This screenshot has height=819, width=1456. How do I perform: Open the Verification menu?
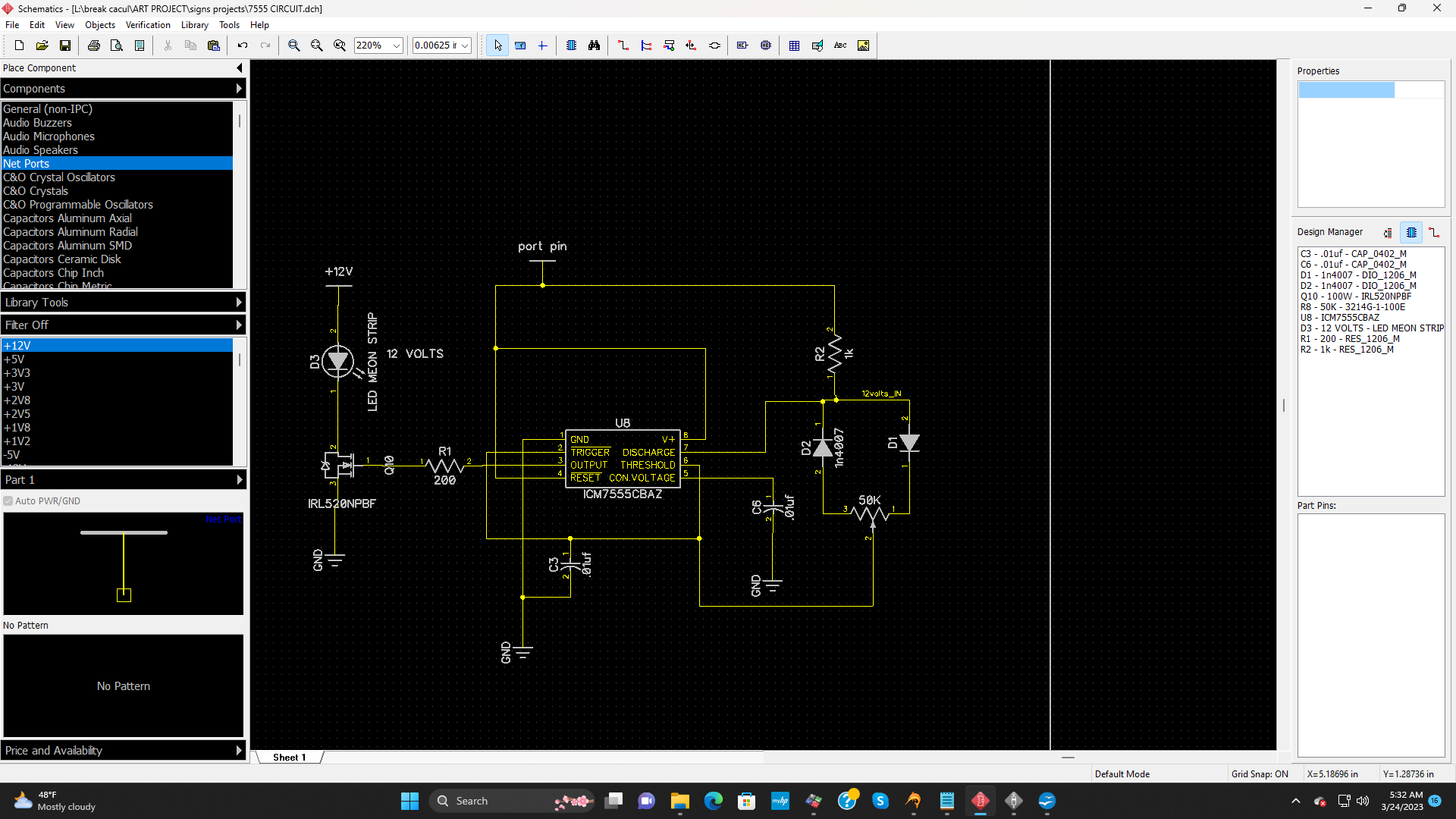pyautogui.click(x=148, y=25)
